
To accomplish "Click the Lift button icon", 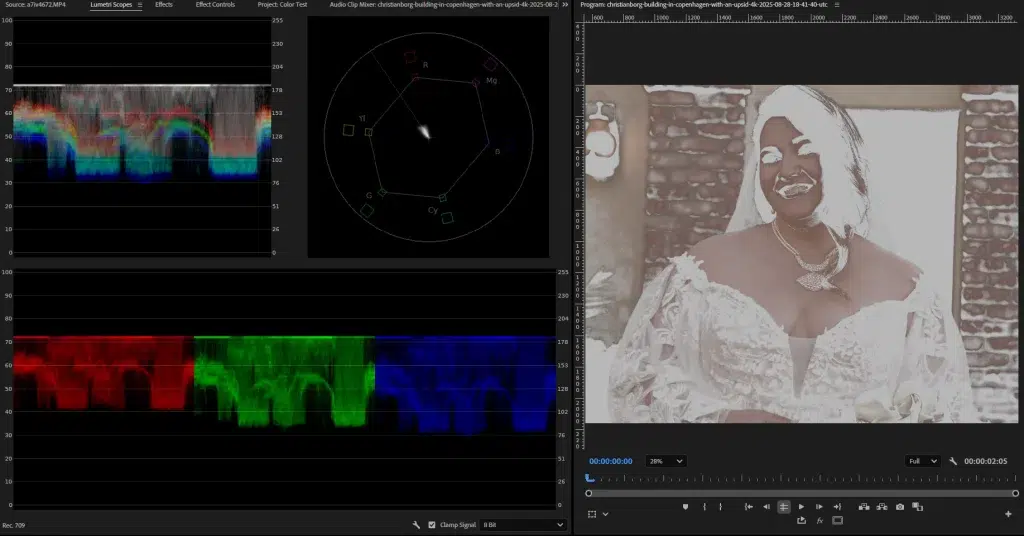I will coord(864,507).
